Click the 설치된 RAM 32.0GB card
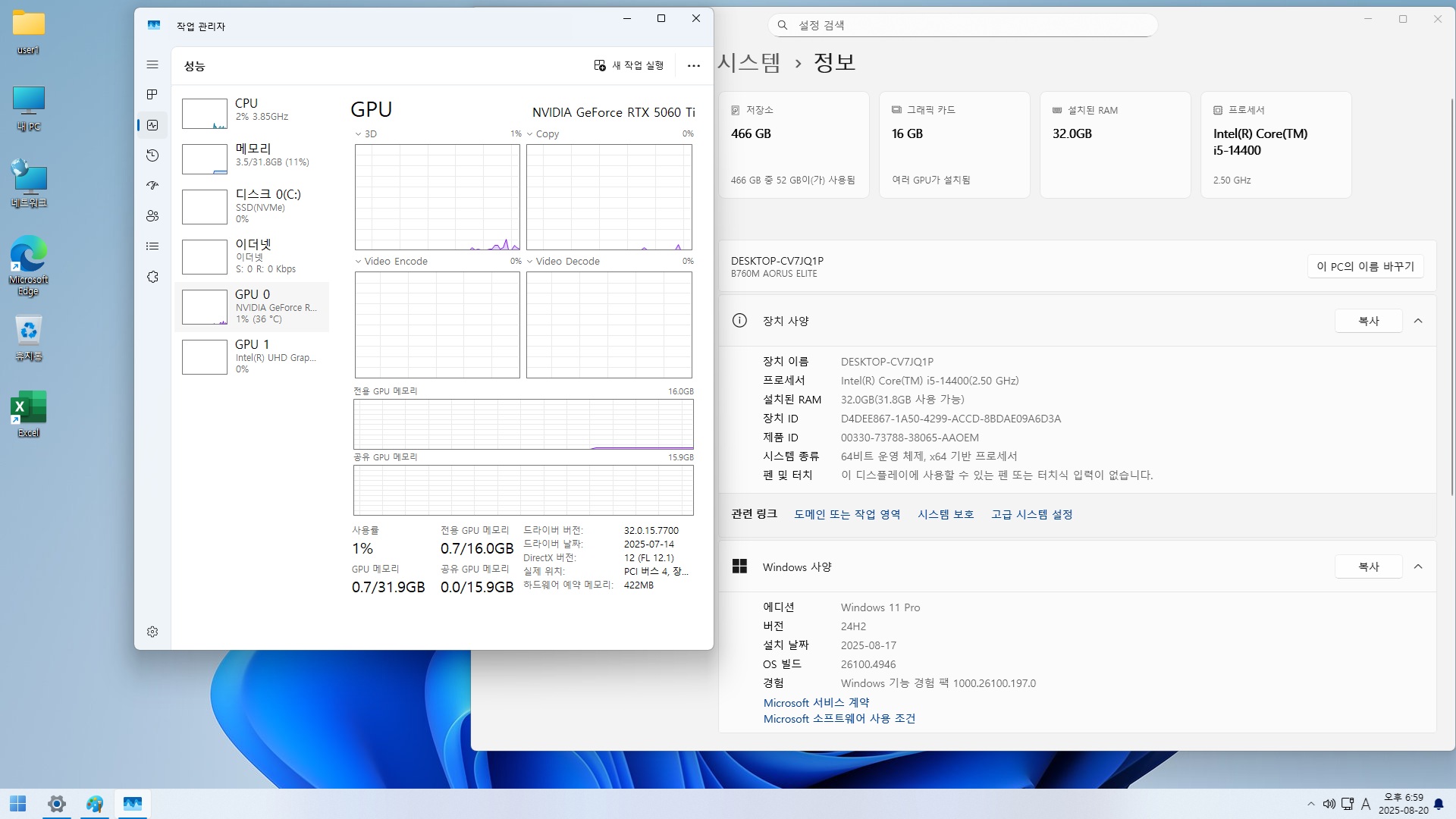The image size is (1456, 819). point(1116,145)
